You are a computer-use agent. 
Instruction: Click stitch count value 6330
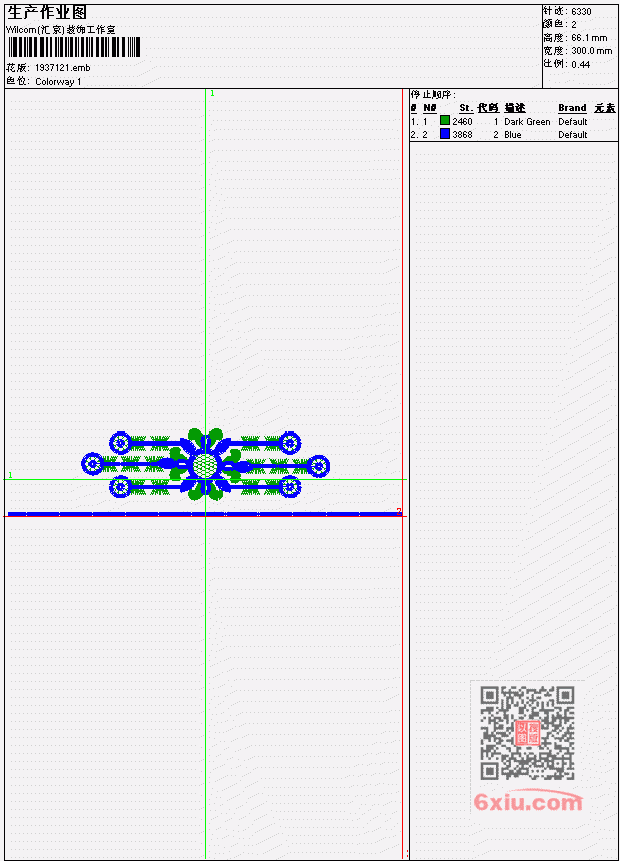coord(581,11)
